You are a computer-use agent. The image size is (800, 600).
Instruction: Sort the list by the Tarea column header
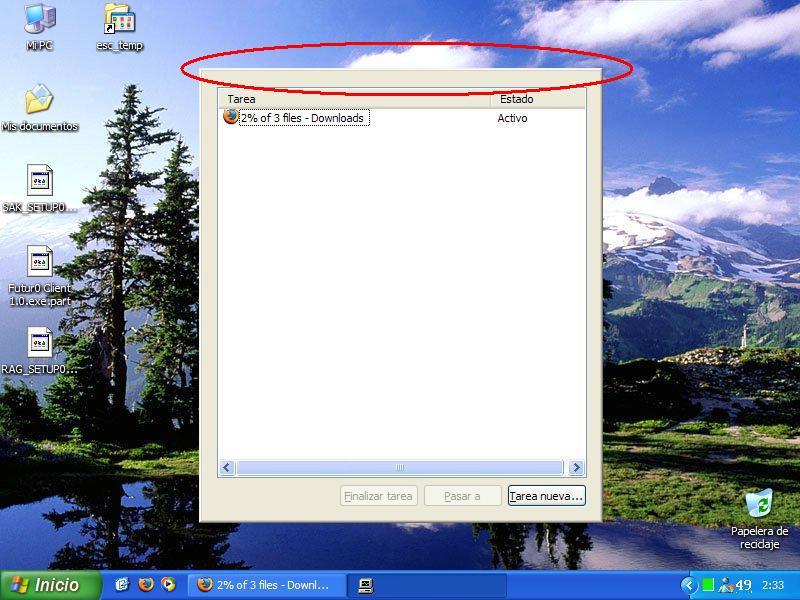pyautogui.click(x=355, y=99)
